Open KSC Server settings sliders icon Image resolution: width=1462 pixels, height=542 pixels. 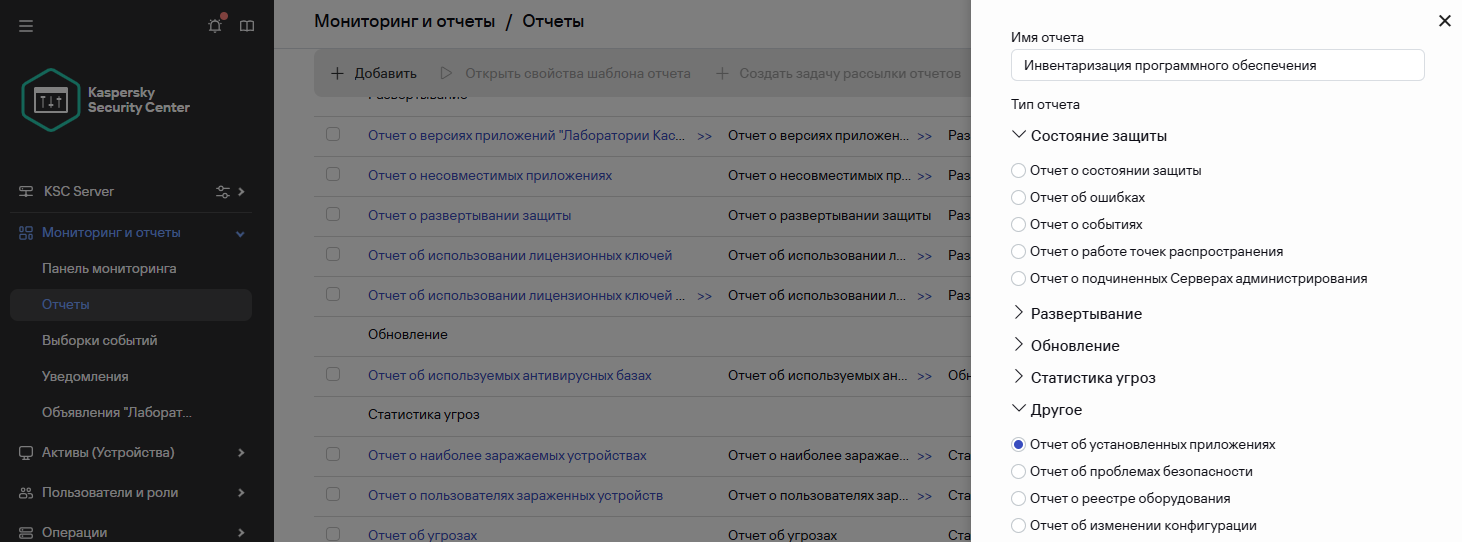pos(223,191)
